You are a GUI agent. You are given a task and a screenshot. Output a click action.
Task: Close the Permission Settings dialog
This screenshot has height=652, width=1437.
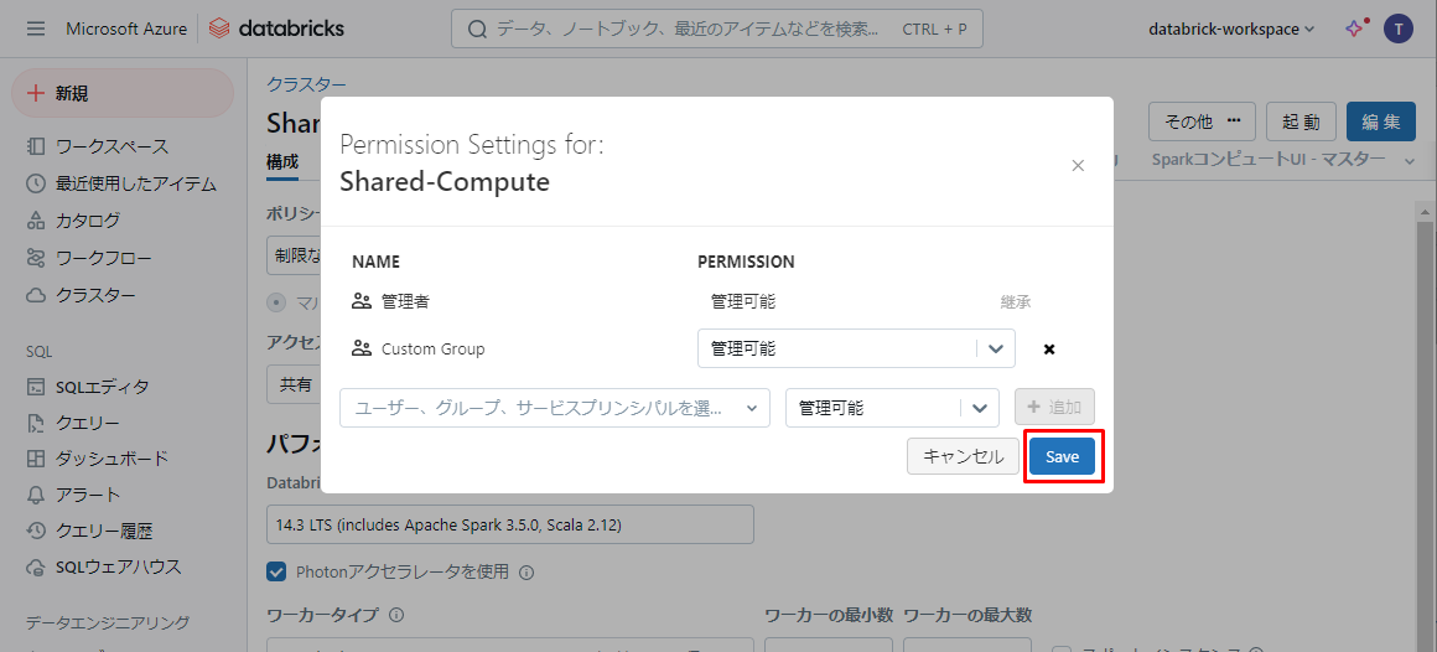point(1077,166)
